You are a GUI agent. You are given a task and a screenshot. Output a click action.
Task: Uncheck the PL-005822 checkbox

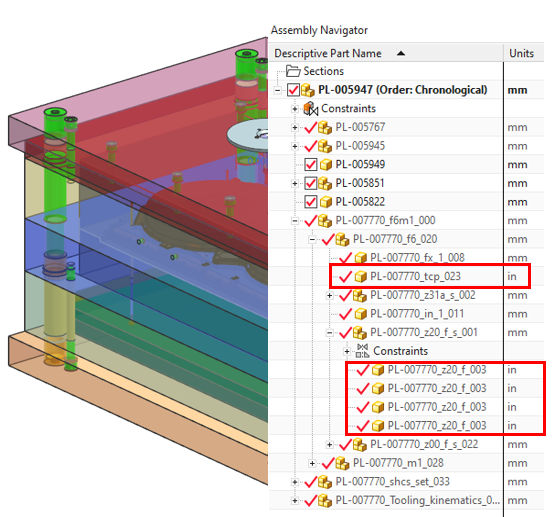tap(311, 202)
